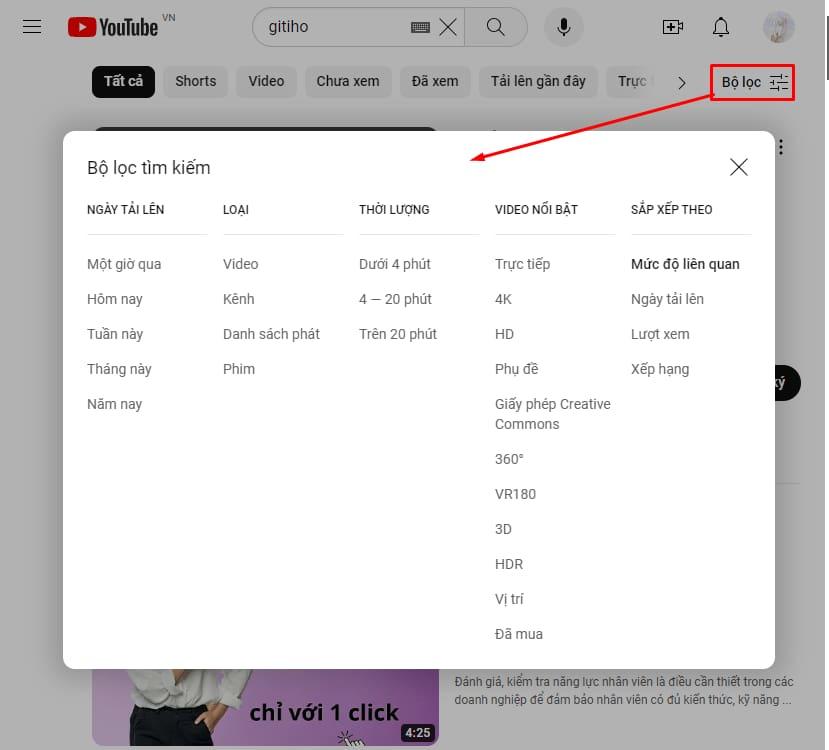Open the hamburger guide menu
829x750 pixels.
click(x=32, y=26)
